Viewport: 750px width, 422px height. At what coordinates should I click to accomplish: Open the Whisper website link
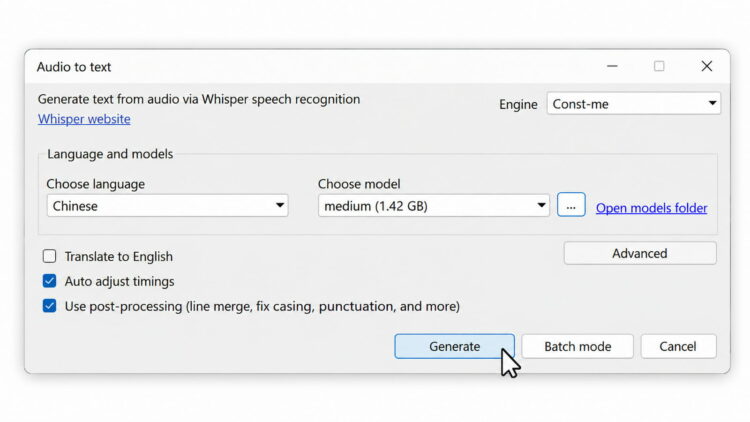pos(84,119)
